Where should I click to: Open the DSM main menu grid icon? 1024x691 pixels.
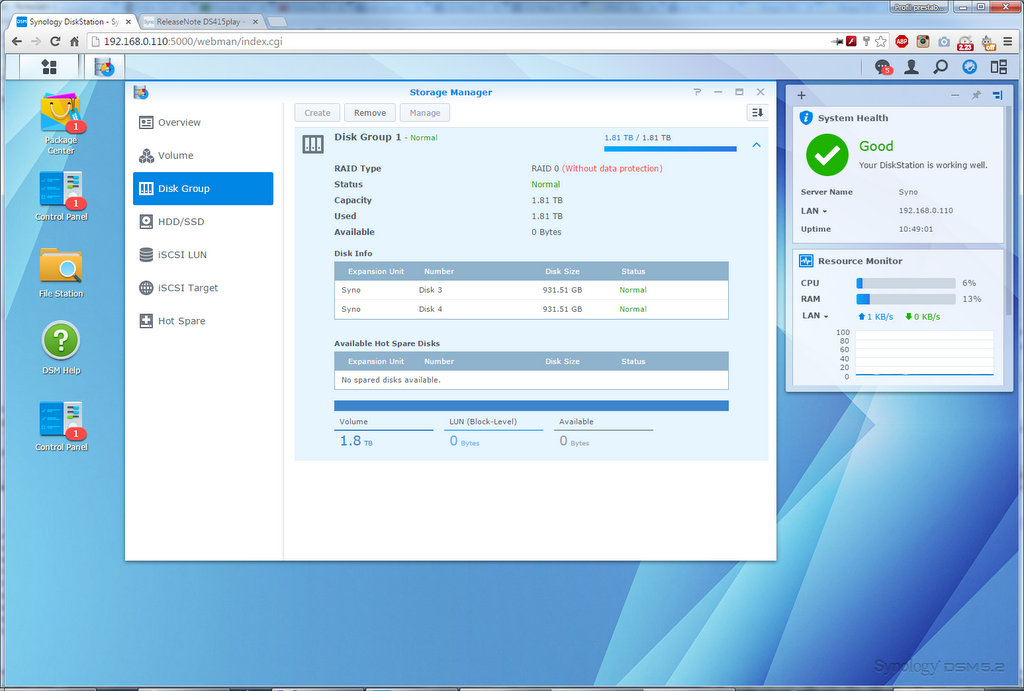pyautogui.click(x=49, y=67)
